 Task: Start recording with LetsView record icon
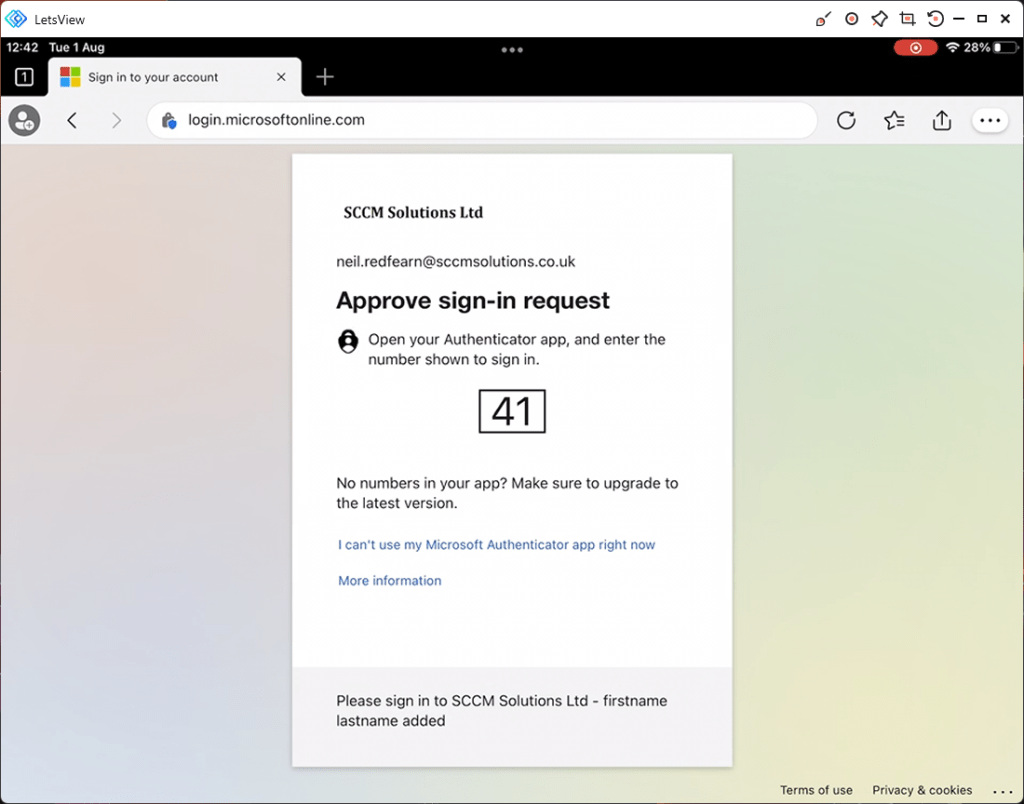pos(851,18)
